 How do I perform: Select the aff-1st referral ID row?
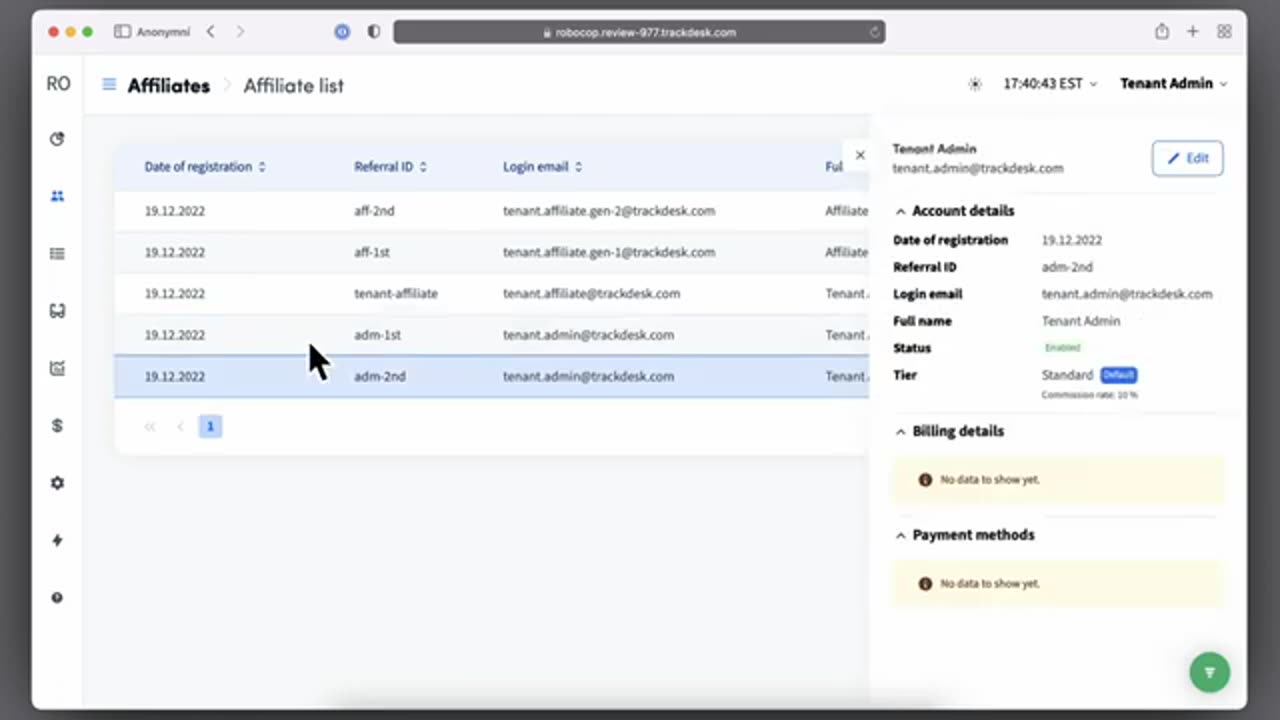point(491,252)
